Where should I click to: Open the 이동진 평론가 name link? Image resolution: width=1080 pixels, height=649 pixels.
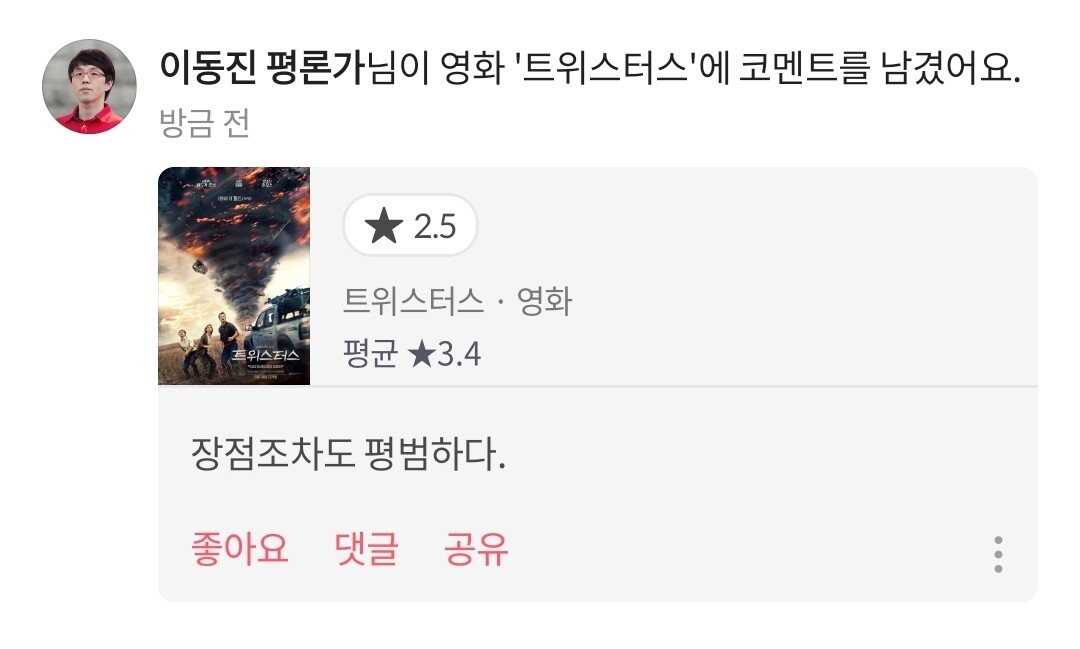[x=262, y=69]
